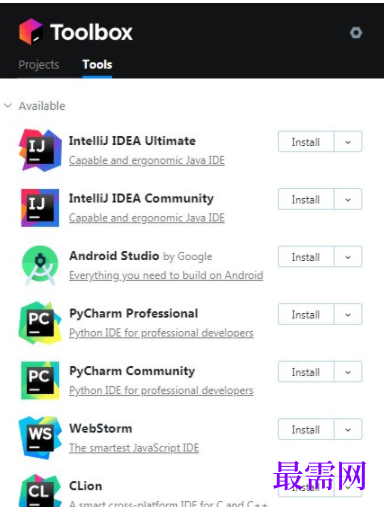Click the IntelliJ IDEA Community logo icon
This screenshot has height=507, width=385.
pyautogui.click(x=40, y=208)
